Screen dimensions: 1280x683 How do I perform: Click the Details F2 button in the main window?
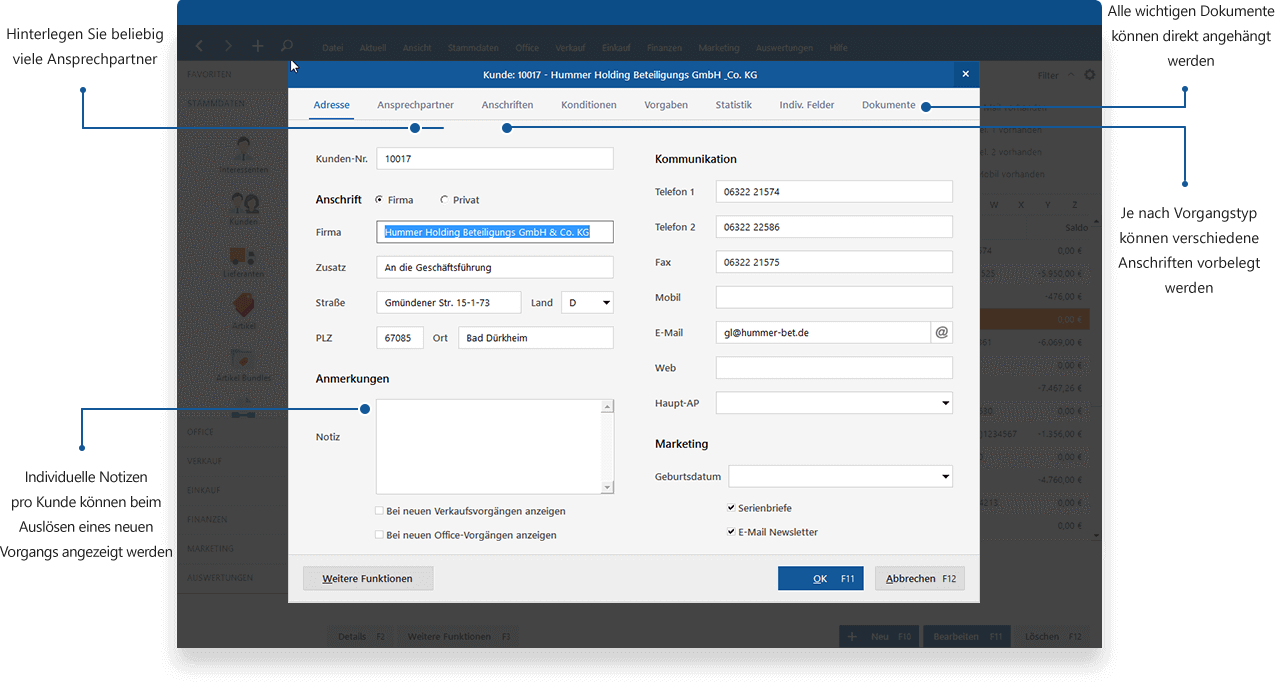(x=361, y=637)
